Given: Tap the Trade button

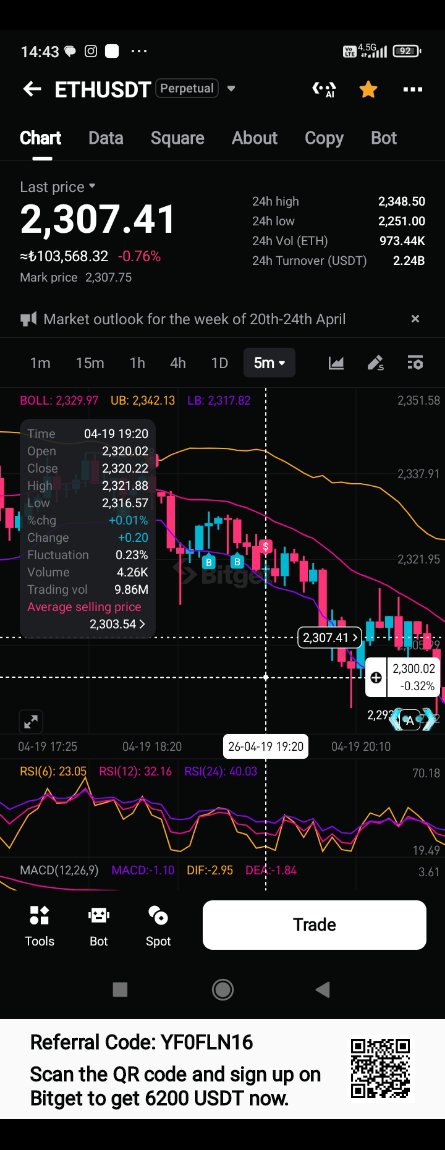Looking at the screenshot, I should point(315,925).
